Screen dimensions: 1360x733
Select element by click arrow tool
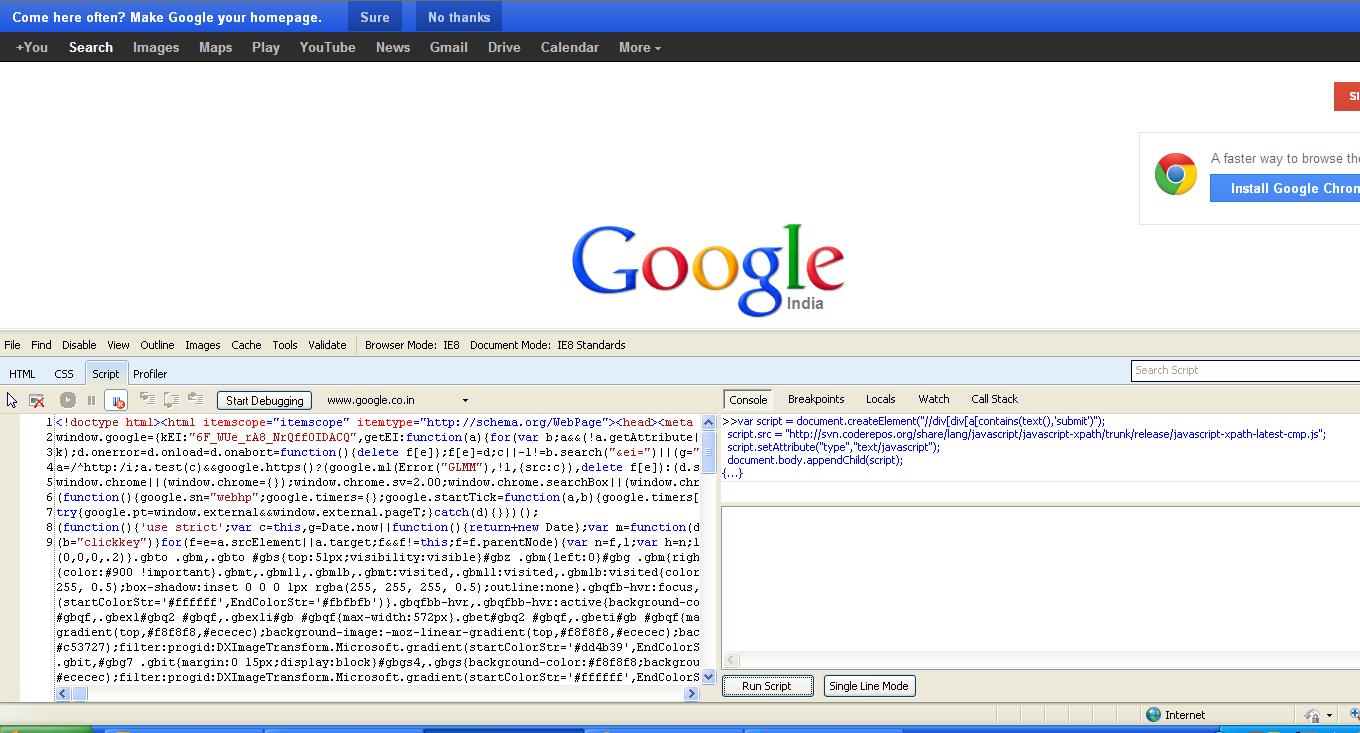[12, 400]
